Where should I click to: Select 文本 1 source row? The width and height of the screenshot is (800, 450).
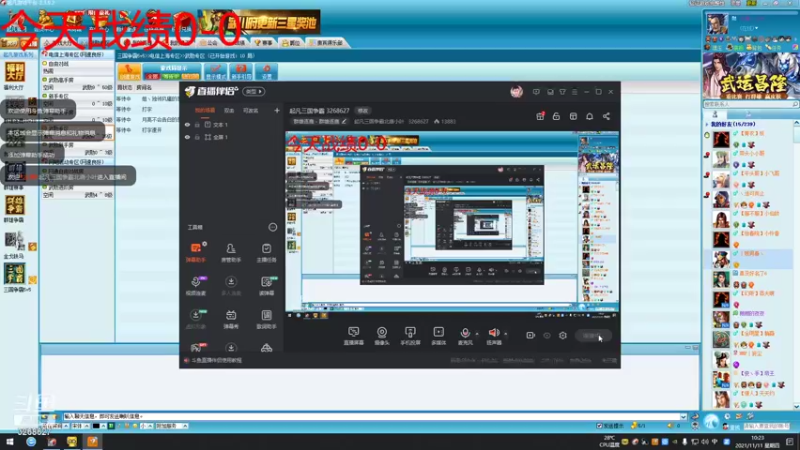pyautogui.click(x=231, y=124)
